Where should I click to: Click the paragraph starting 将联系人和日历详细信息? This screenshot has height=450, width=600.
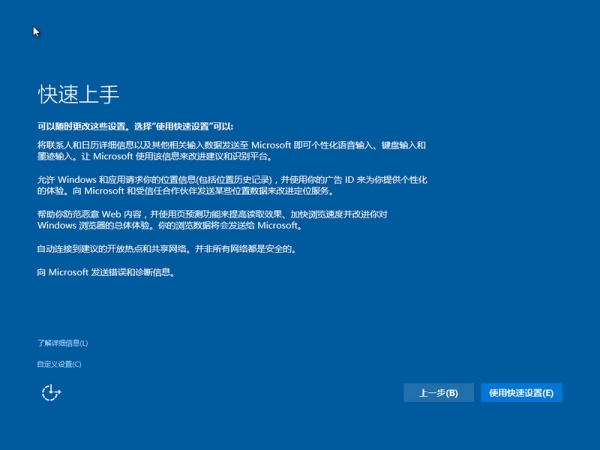(232, 150)
